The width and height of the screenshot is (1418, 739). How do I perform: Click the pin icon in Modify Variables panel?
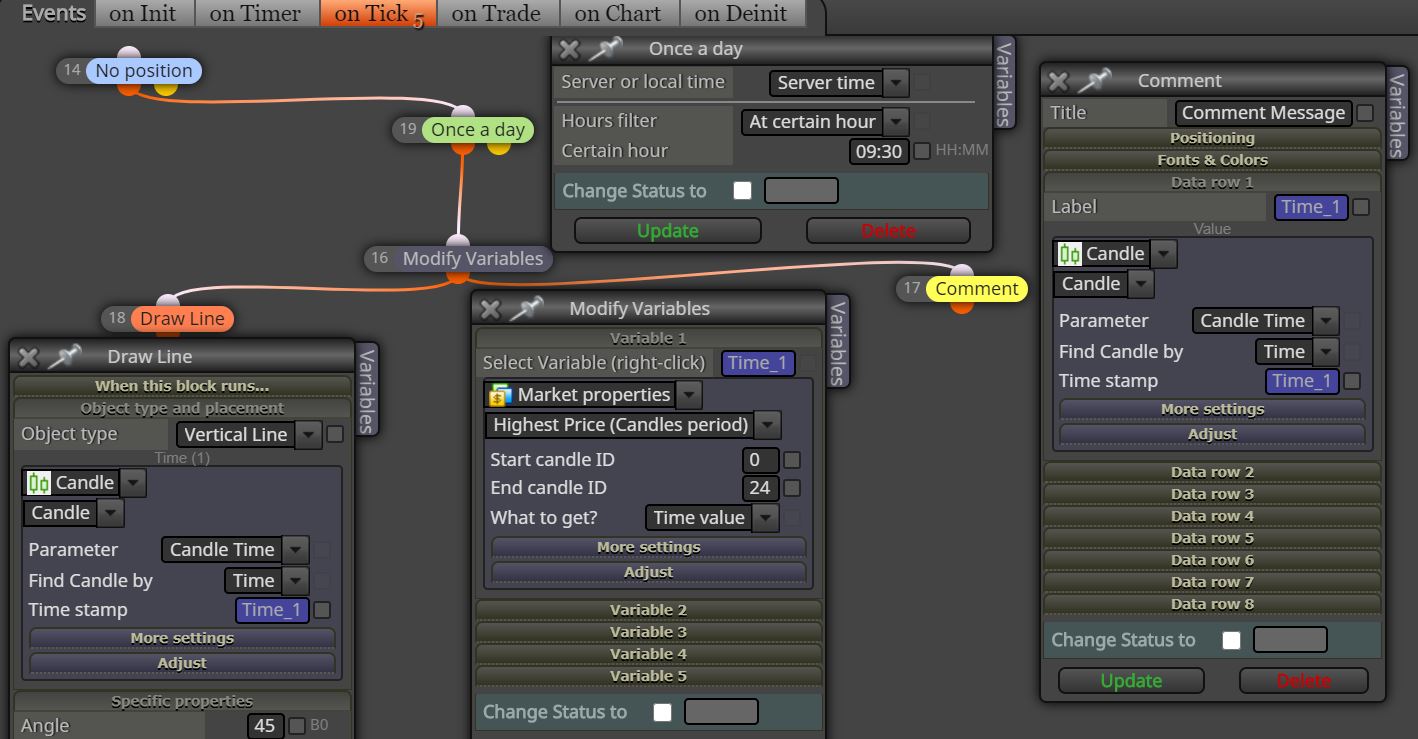coord(526,308)
